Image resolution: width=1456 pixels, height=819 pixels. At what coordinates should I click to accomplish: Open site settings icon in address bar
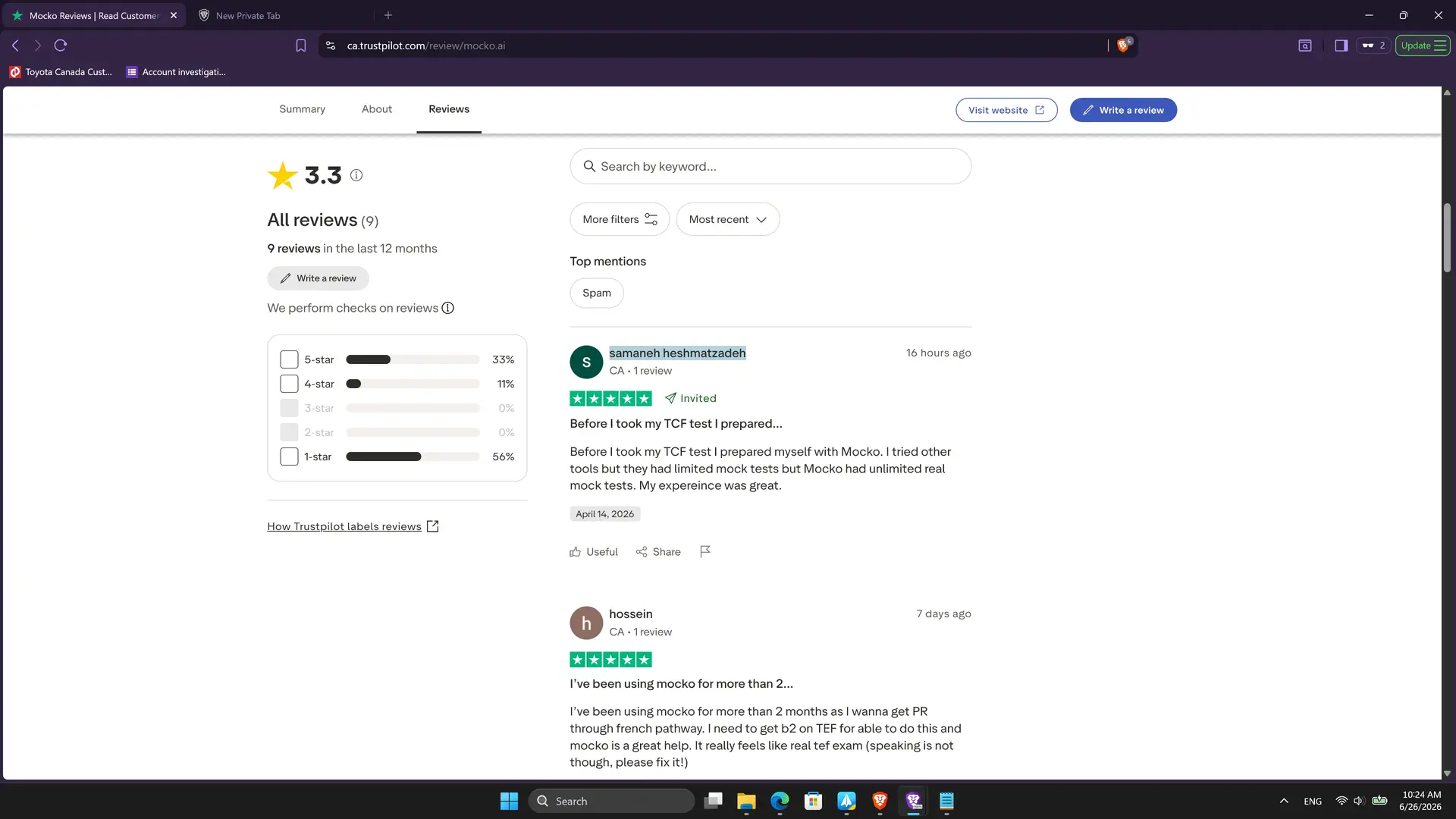[x=331, y=45]
